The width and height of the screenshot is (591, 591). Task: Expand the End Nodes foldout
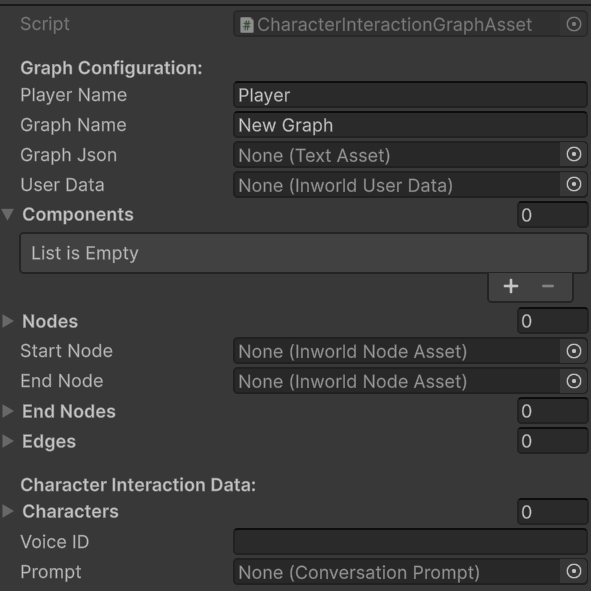tap(8, 411)
